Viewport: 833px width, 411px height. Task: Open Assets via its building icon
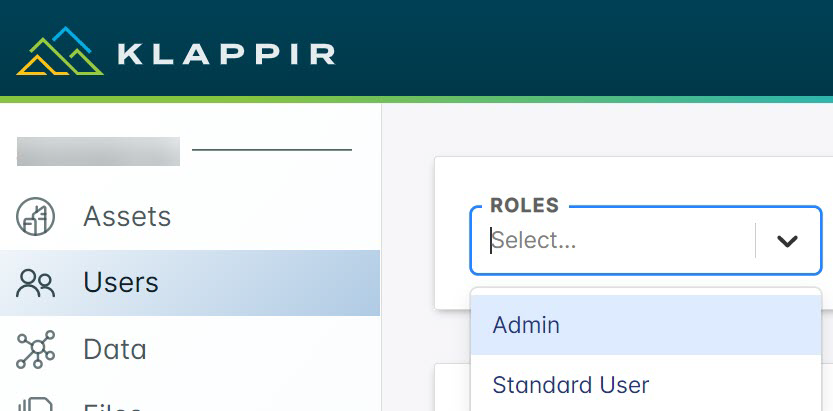[35, 216]
